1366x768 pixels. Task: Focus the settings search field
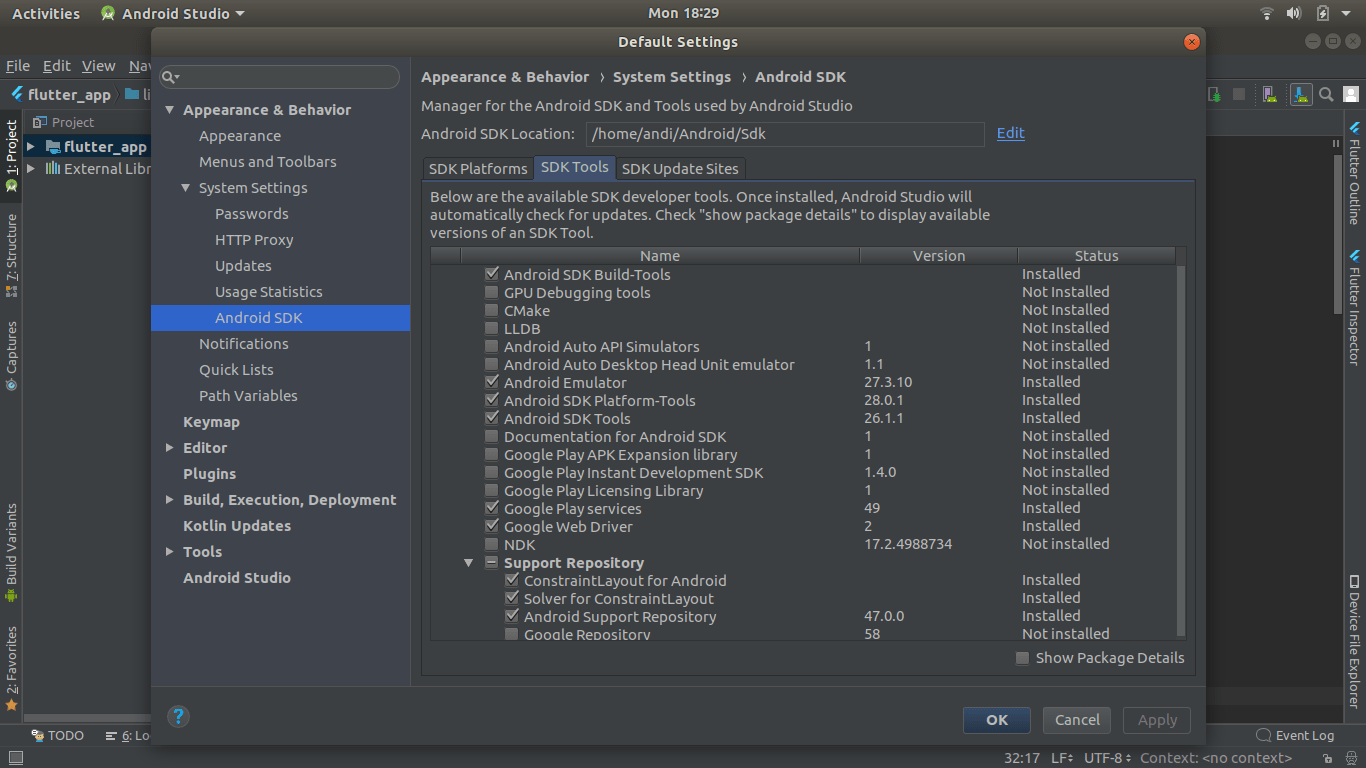280,77
